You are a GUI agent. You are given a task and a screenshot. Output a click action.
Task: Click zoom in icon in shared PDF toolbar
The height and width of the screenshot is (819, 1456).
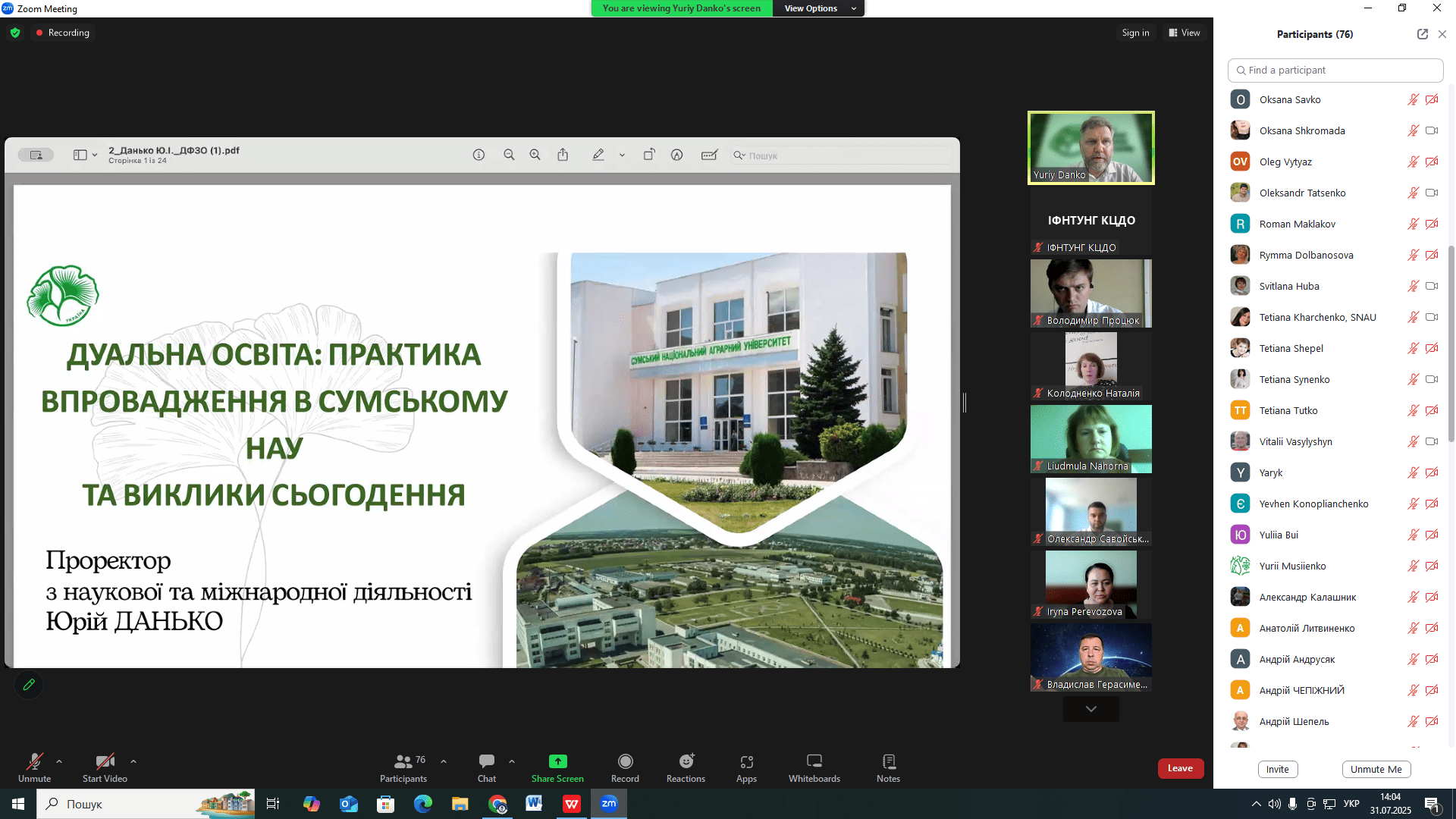coord(535,155)
